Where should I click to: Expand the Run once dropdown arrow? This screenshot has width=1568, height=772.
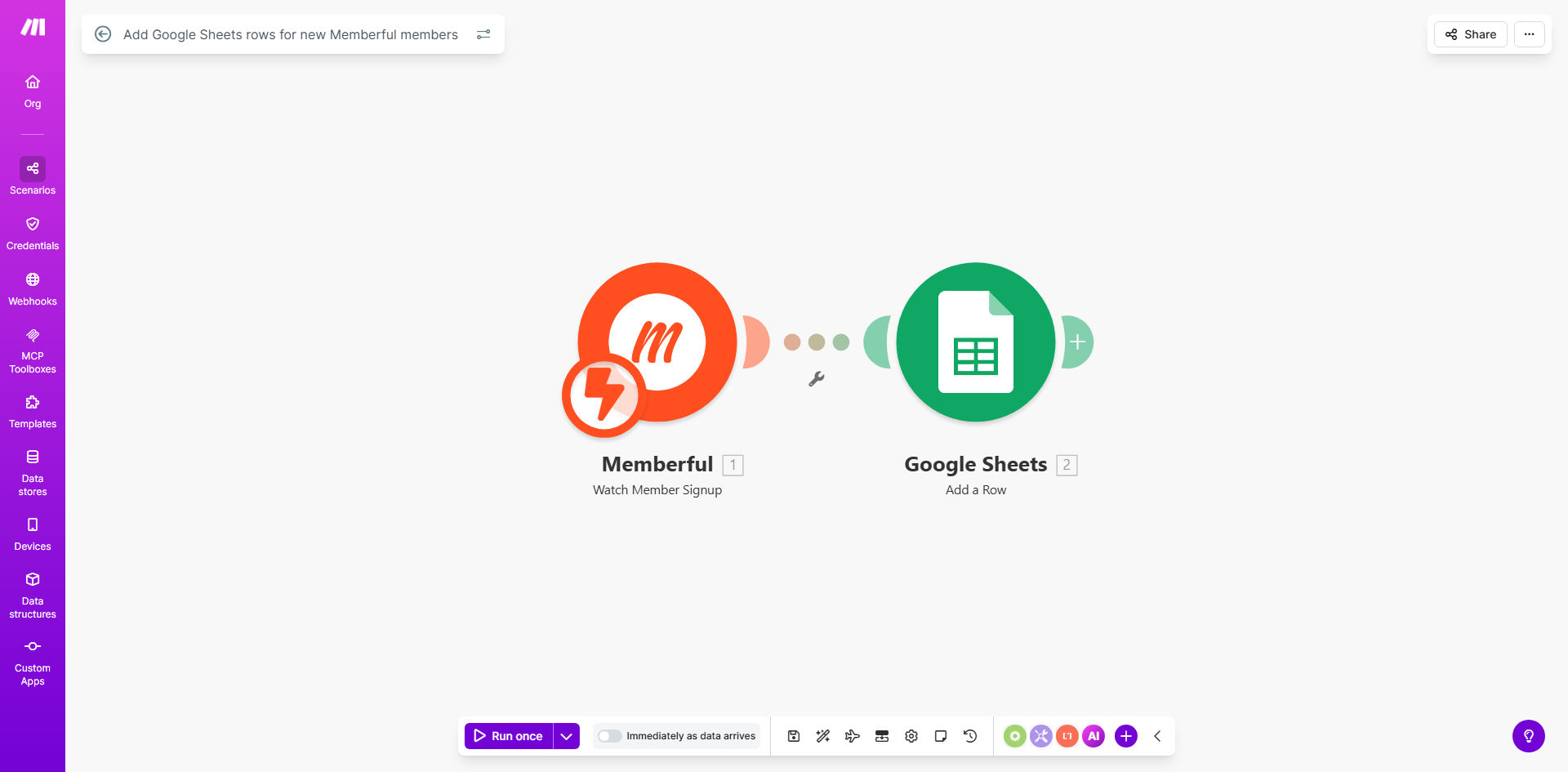567,736
